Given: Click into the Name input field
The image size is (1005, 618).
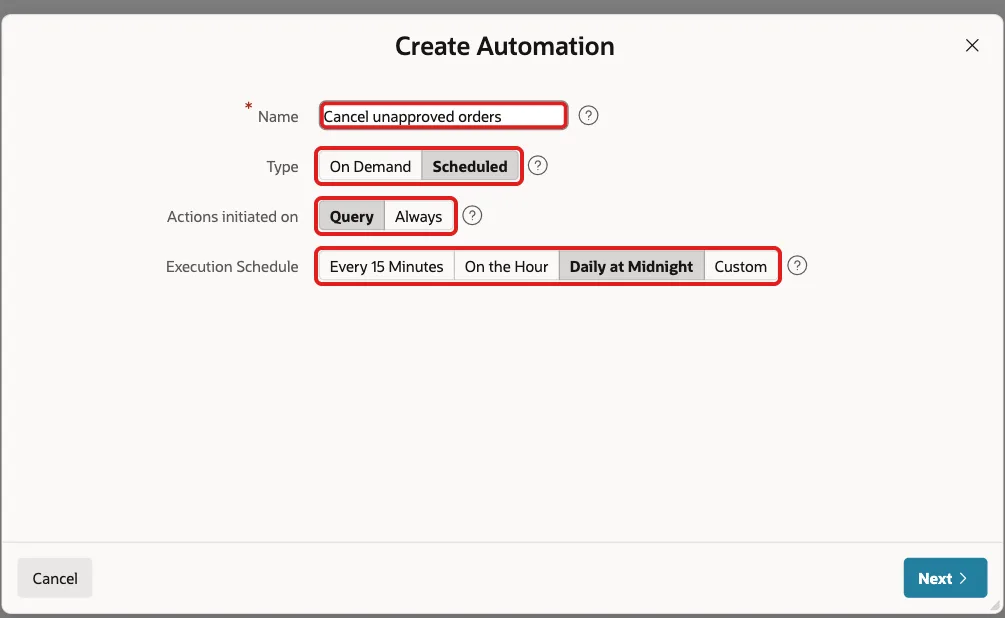Looking at the screenshot, I should pos(444,116).
